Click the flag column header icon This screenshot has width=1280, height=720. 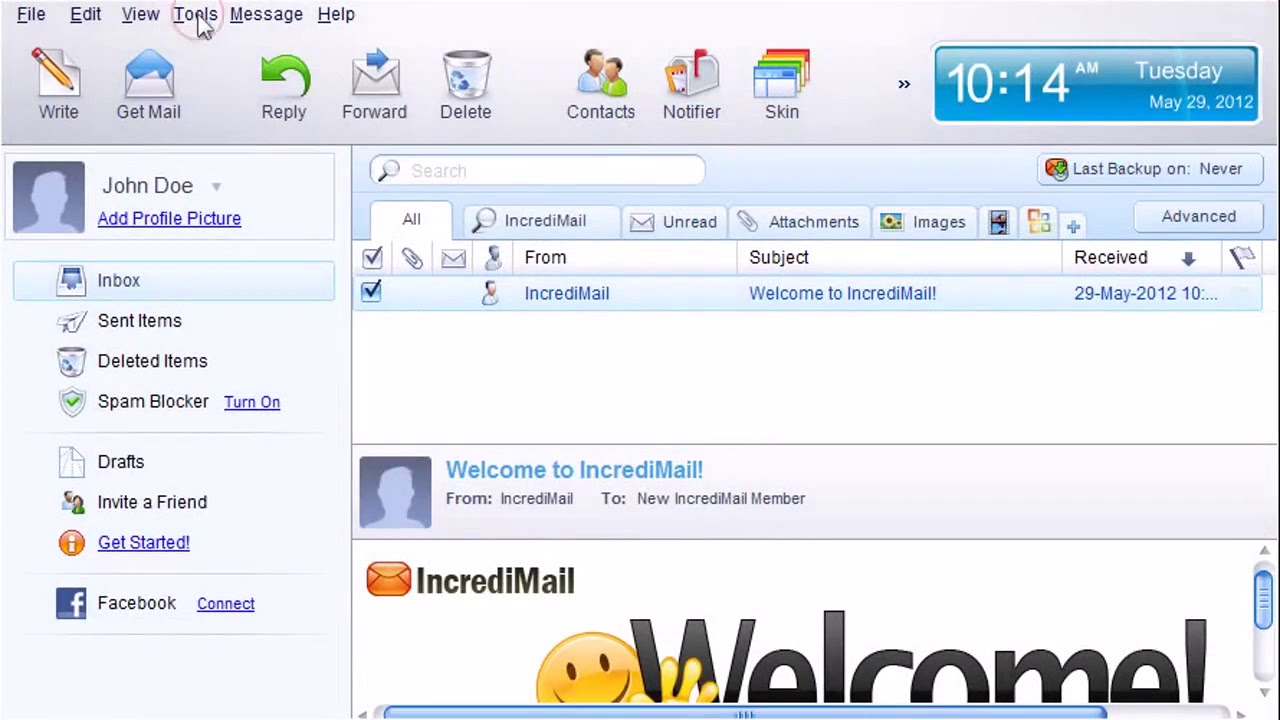[1242, 258]
